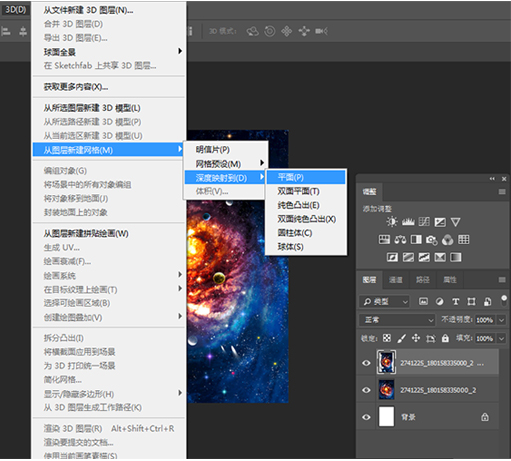This screenshot has width=511, height=461.
Task: Filter layers by shape layers icon
Action: point(471,301)
